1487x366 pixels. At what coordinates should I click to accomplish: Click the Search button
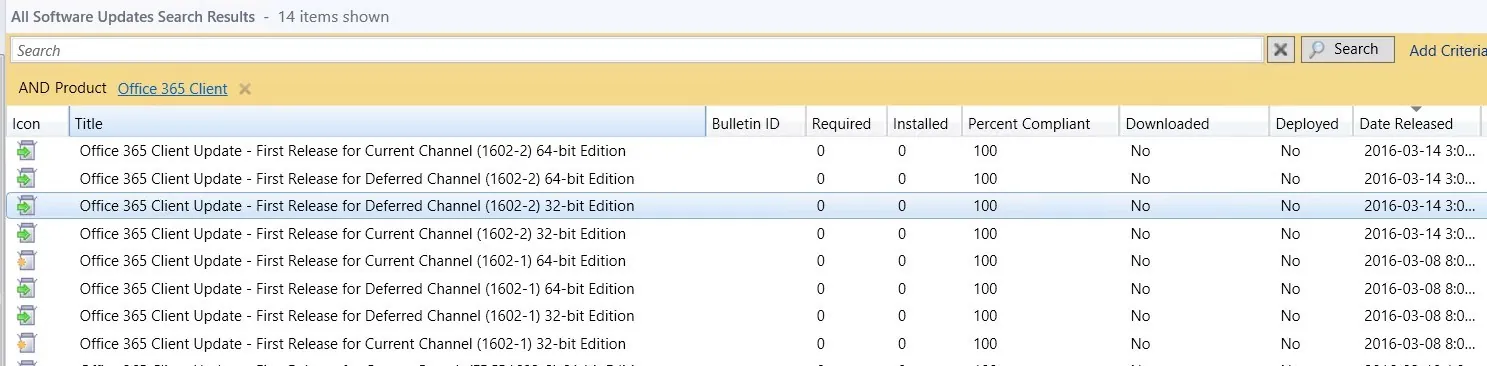click(1347, 49)
